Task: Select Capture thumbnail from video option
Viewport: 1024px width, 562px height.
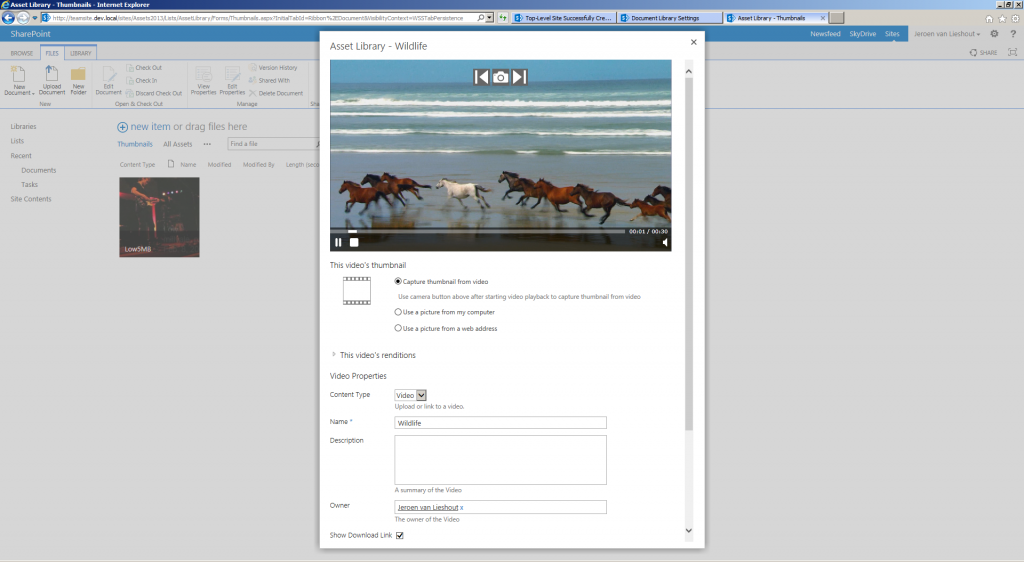Action: click(x=398, y=281)
